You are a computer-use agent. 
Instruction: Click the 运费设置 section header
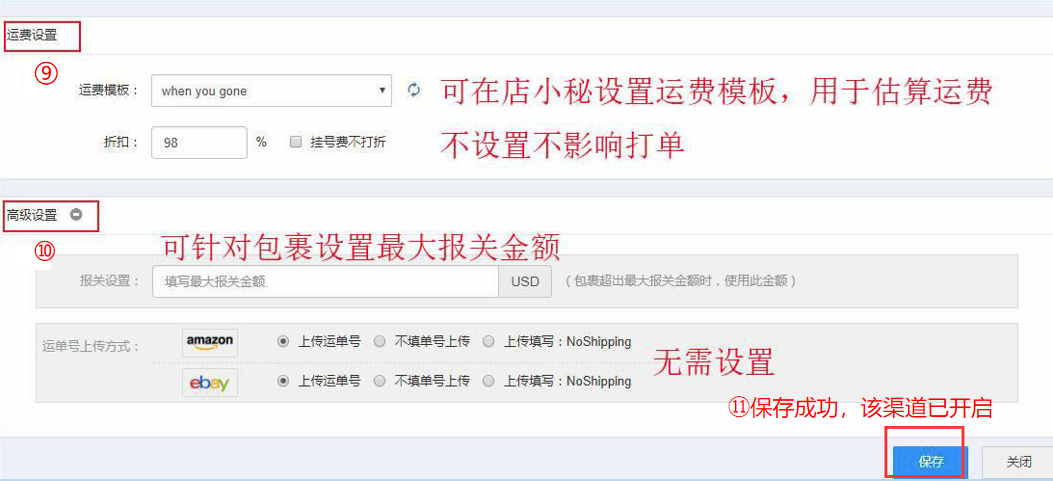click(32, 36)
